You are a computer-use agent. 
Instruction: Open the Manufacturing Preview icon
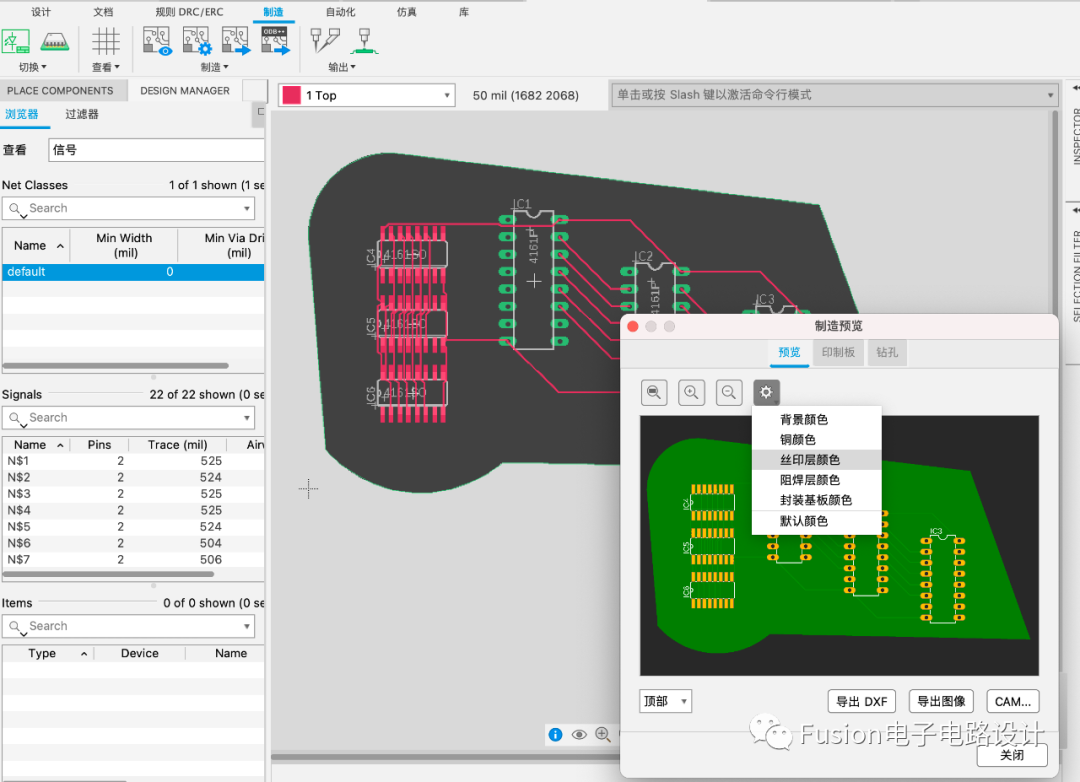pos(156,41)
